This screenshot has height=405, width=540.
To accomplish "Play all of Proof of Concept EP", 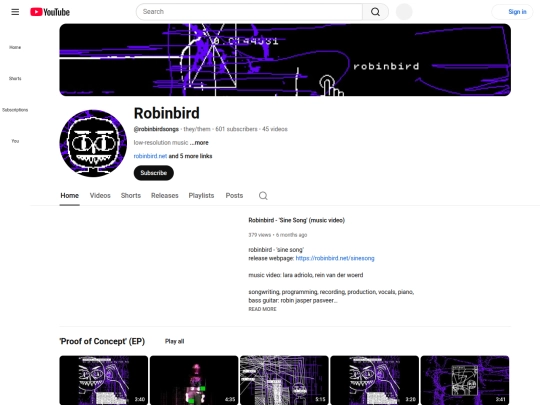I will click(175, 341).
